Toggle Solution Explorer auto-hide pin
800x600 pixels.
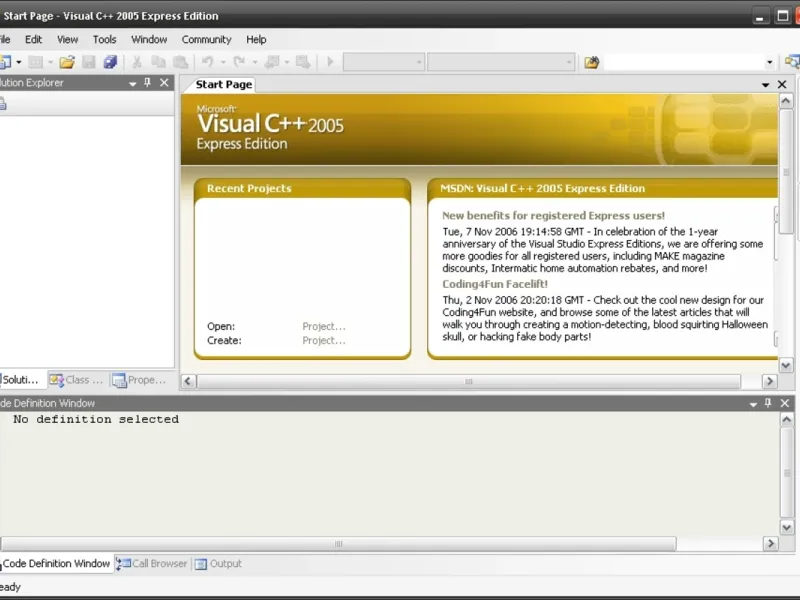point(147,82)
